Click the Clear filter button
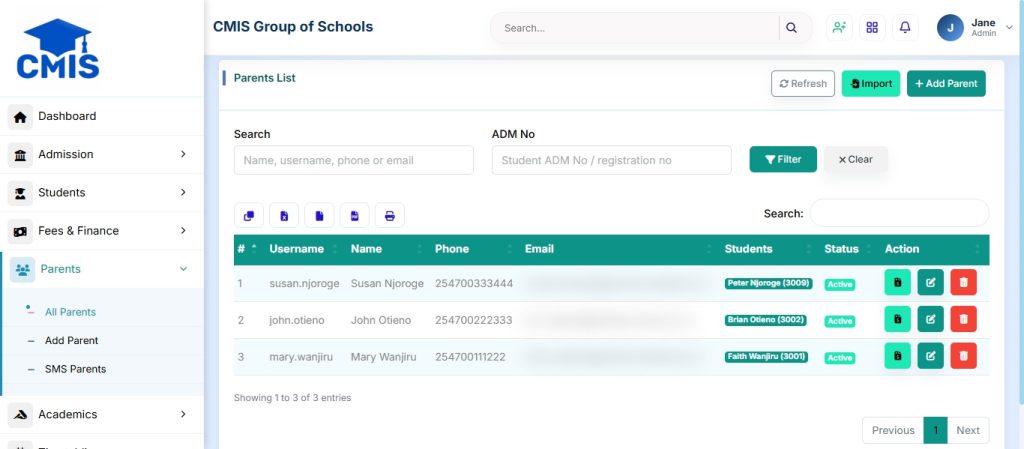This screenshot has height=449, width=1024. click(856, 159)
